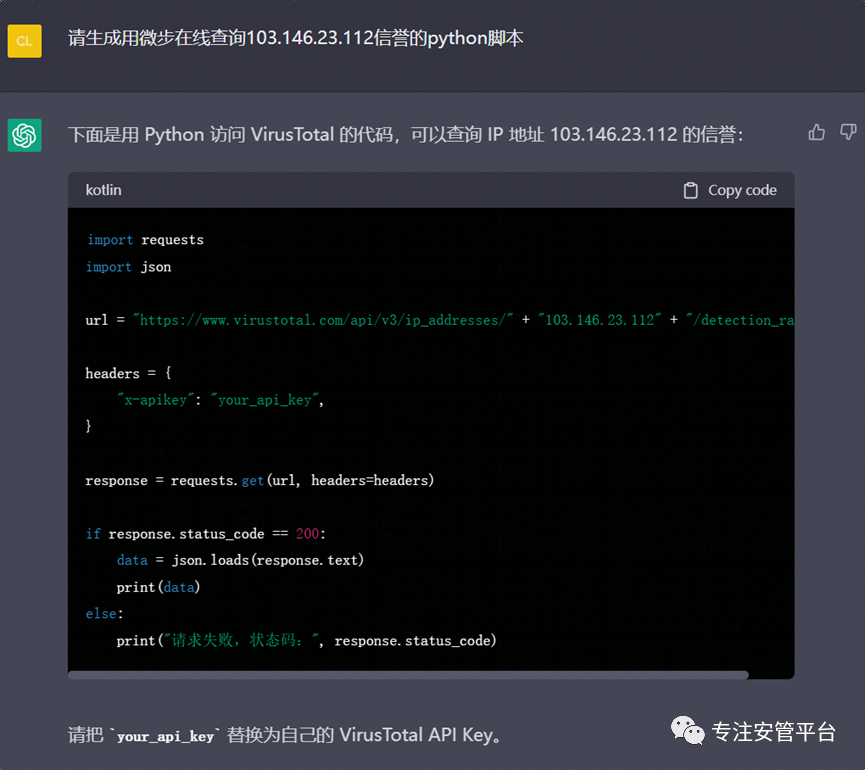Click the horizontal scrollbar under the code

point(408,675)
